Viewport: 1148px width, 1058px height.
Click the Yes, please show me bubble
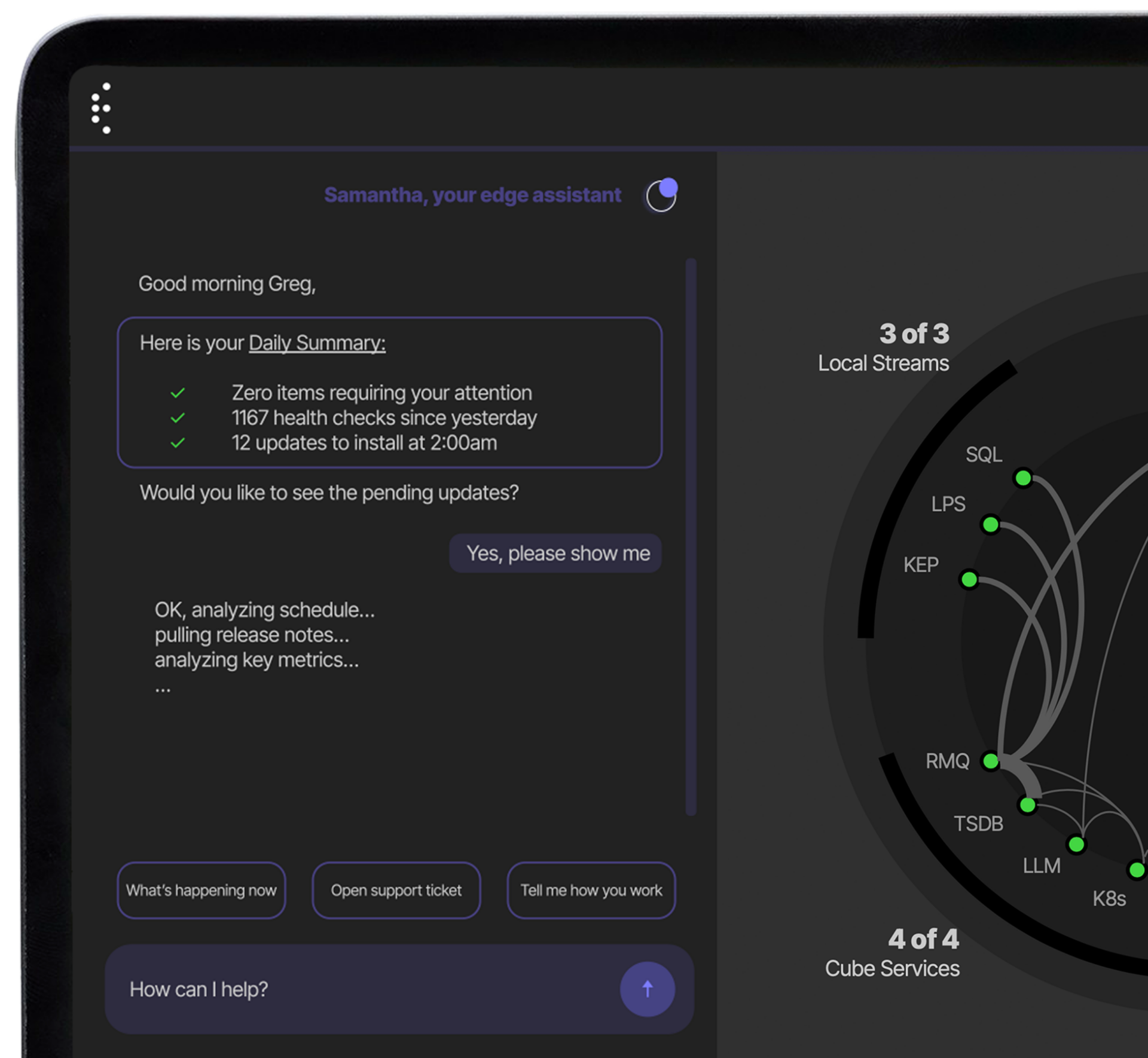tap(556, 554)
